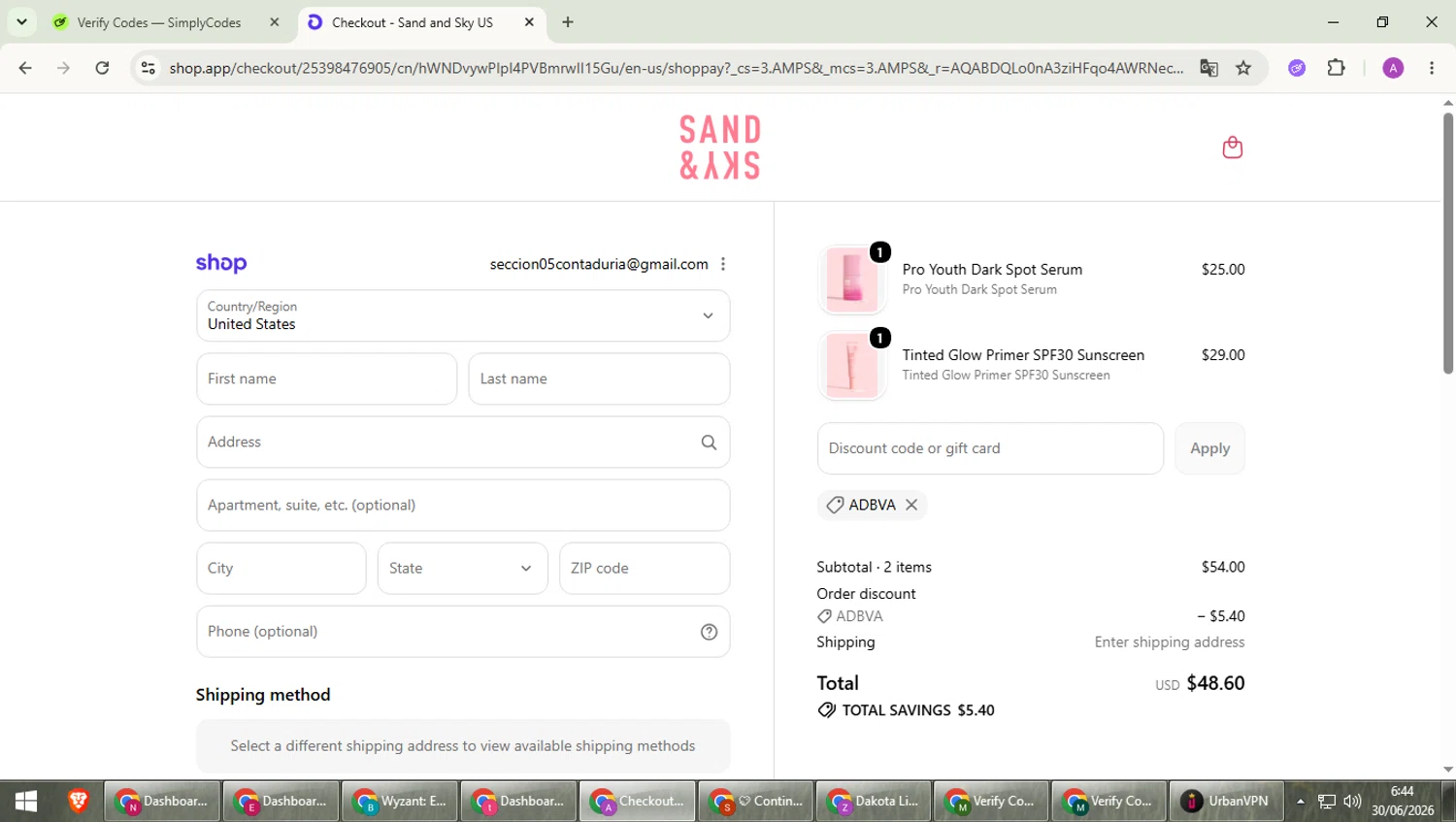Click the browser back arrow
This screenshot has height=822, width=1456.
click(x=25, y=68)
